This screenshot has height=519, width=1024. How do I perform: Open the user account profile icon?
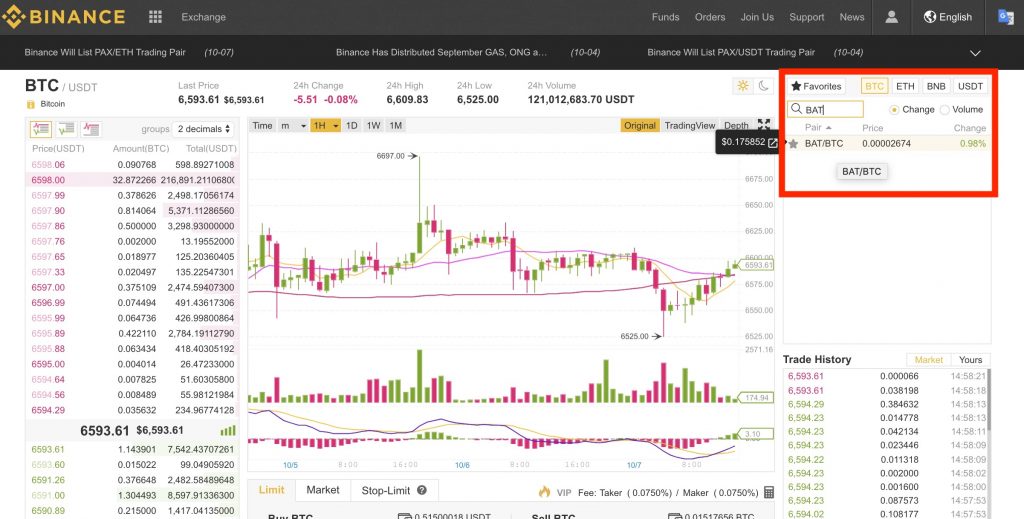tap(891, 17)
